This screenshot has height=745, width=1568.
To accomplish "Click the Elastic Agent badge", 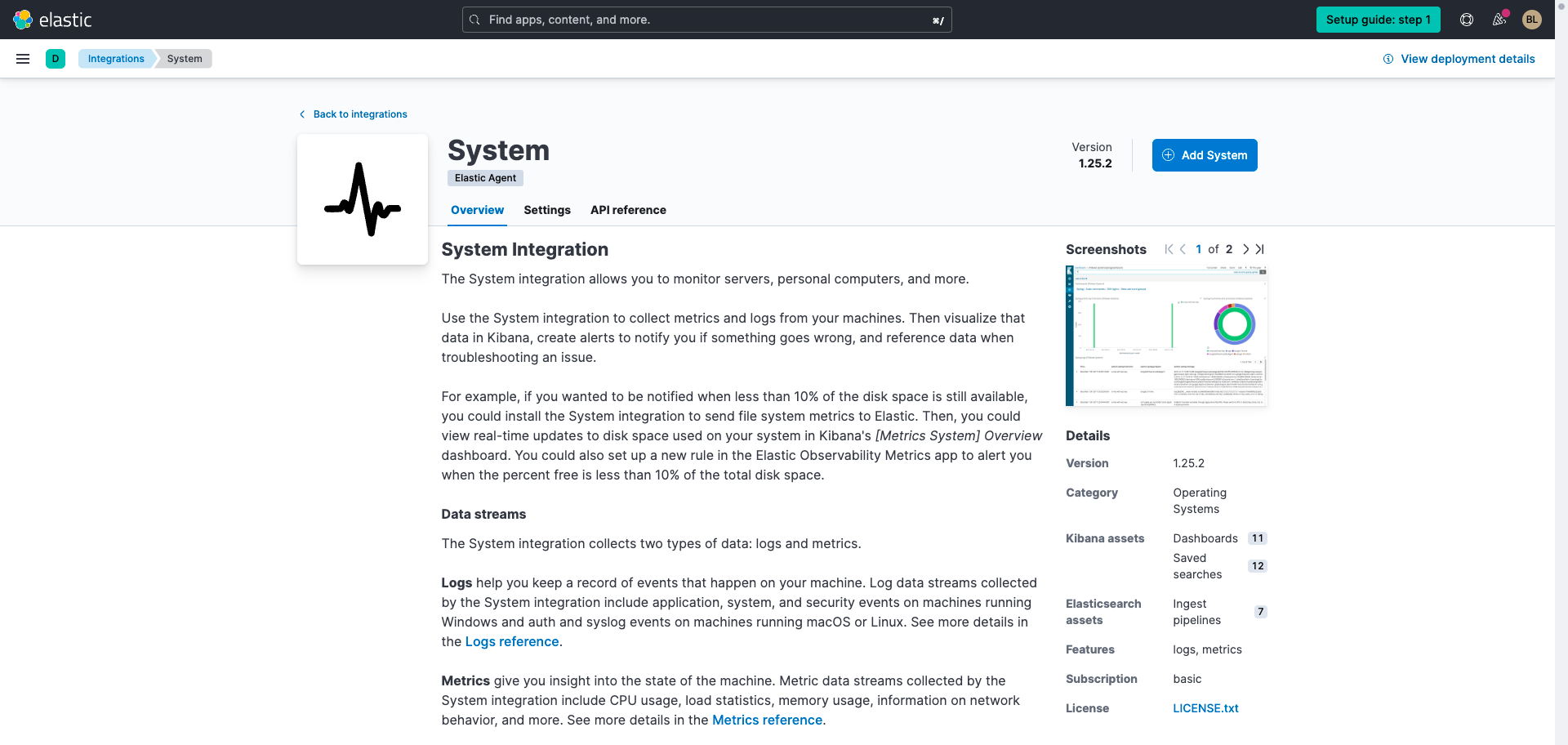I will [485, 178].
